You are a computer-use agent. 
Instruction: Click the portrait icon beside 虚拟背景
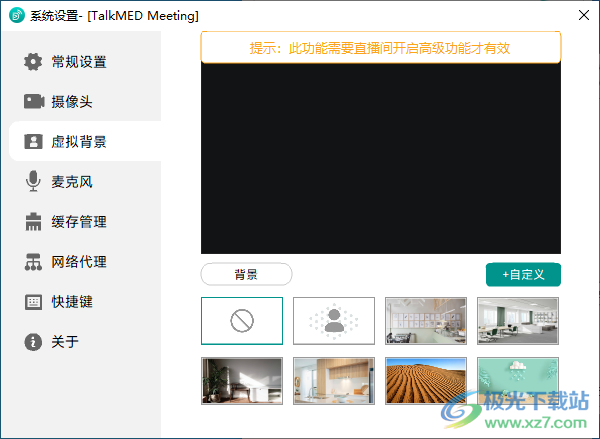point(33,142)
